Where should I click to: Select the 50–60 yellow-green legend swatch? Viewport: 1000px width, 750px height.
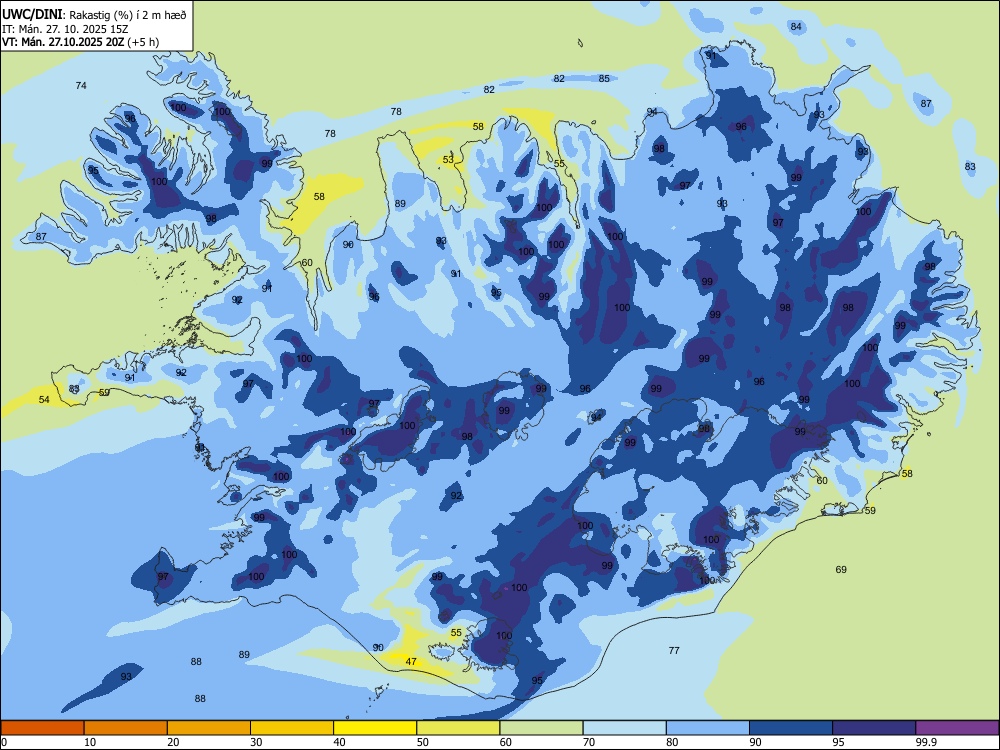pos(458,728)
